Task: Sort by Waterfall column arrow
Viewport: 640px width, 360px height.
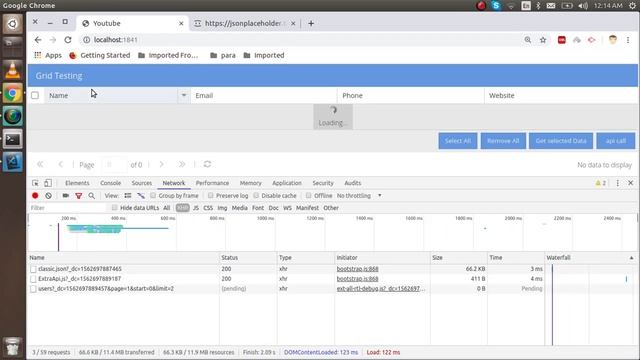Action: click(631, 258)
